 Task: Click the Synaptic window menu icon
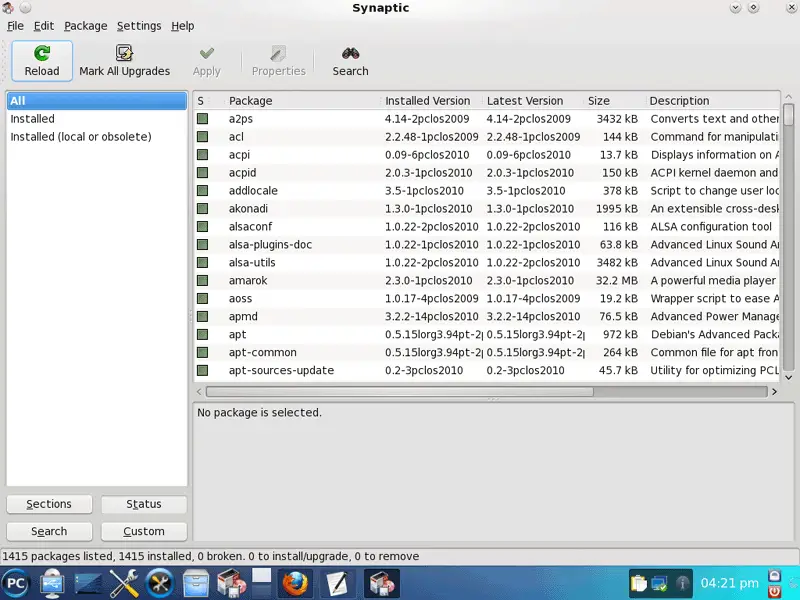pos(8,8)
